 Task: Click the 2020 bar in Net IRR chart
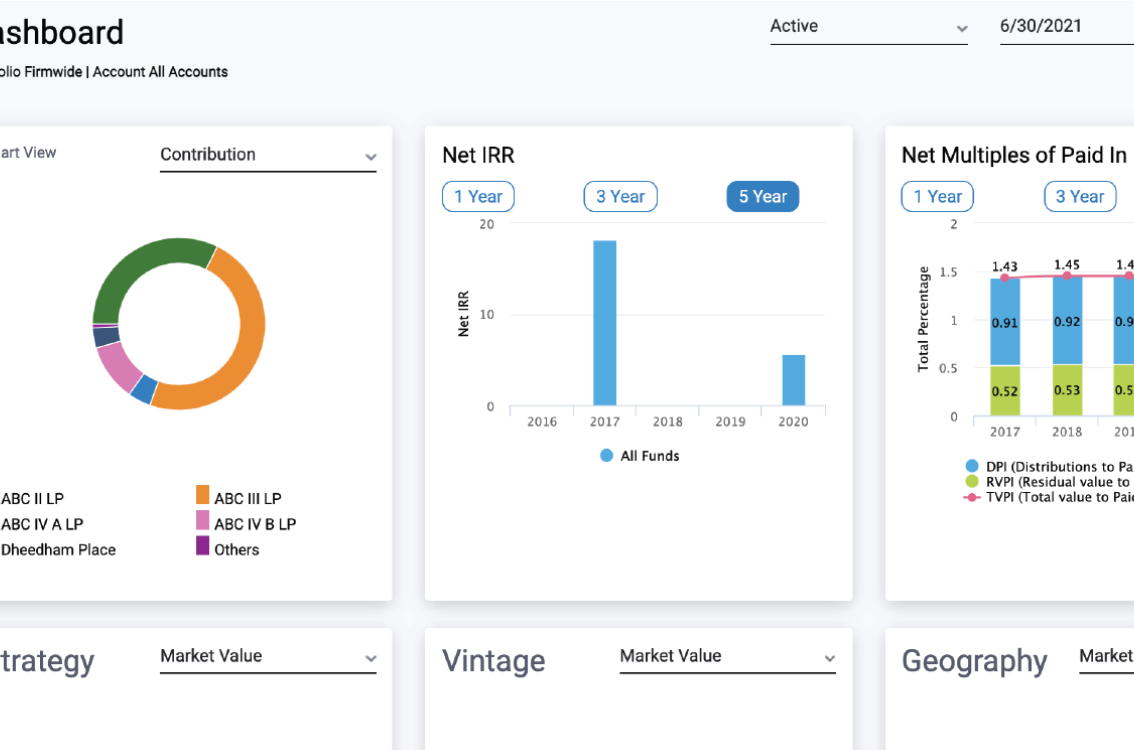[793, 380]
